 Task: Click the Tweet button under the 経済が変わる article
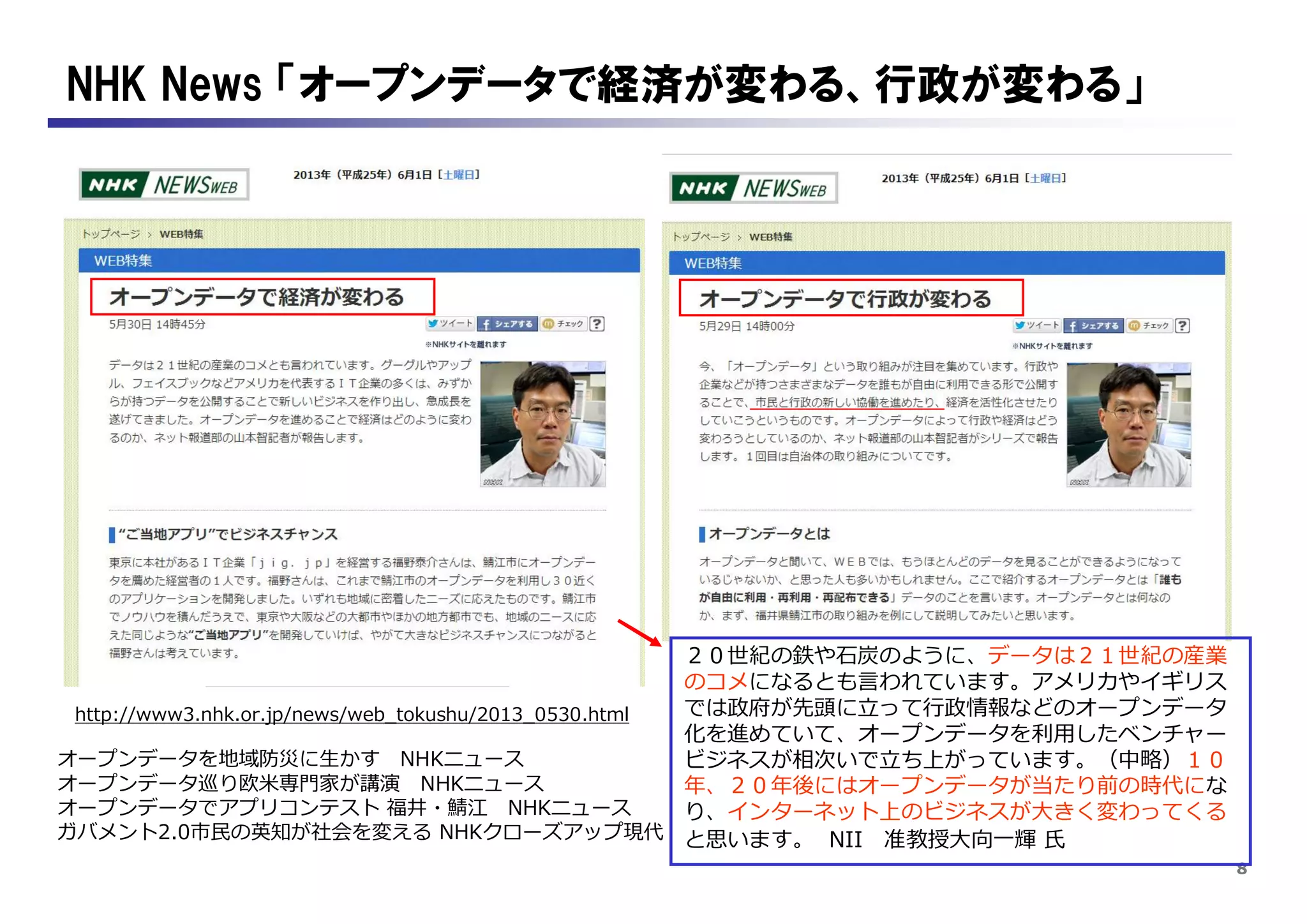pyautogui.click(x=450, y=324)
